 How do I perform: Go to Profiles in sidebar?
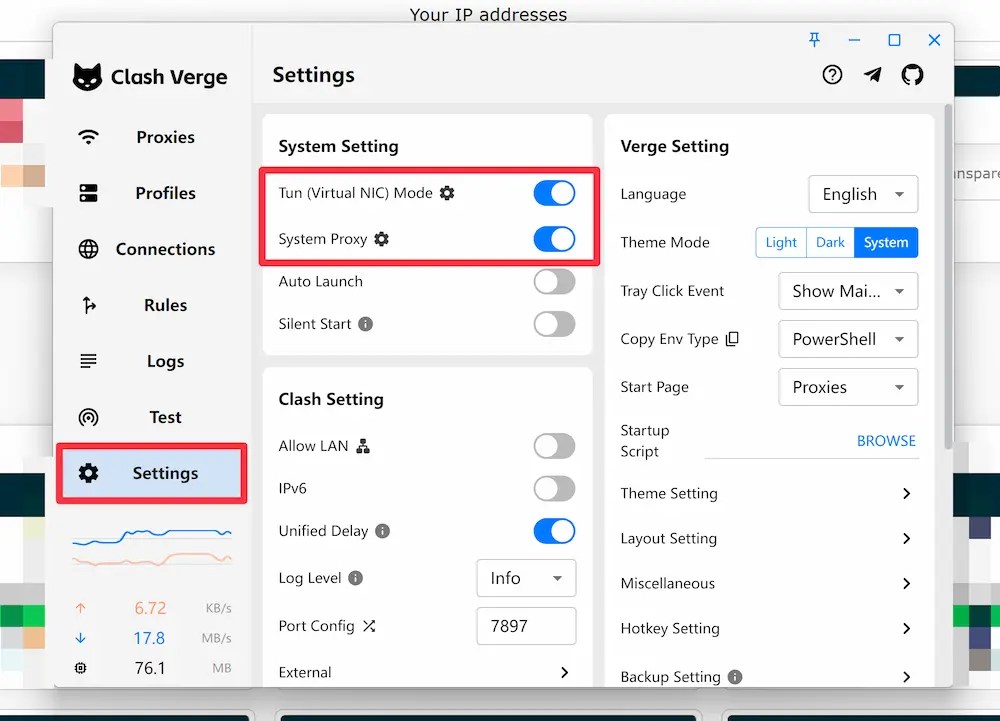pos(152,193)
